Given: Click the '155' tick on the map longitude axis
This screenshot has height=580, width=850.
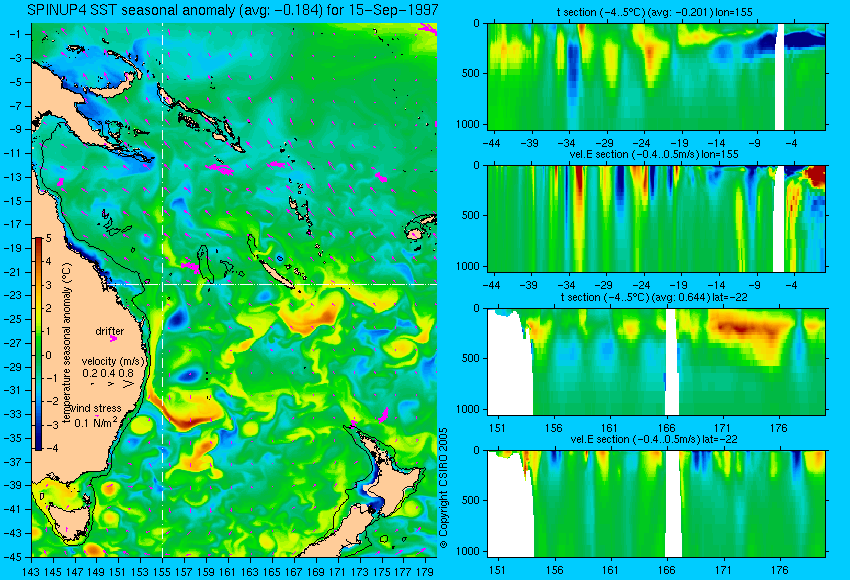Looking at the screenshot, I should tap(162, 571).
